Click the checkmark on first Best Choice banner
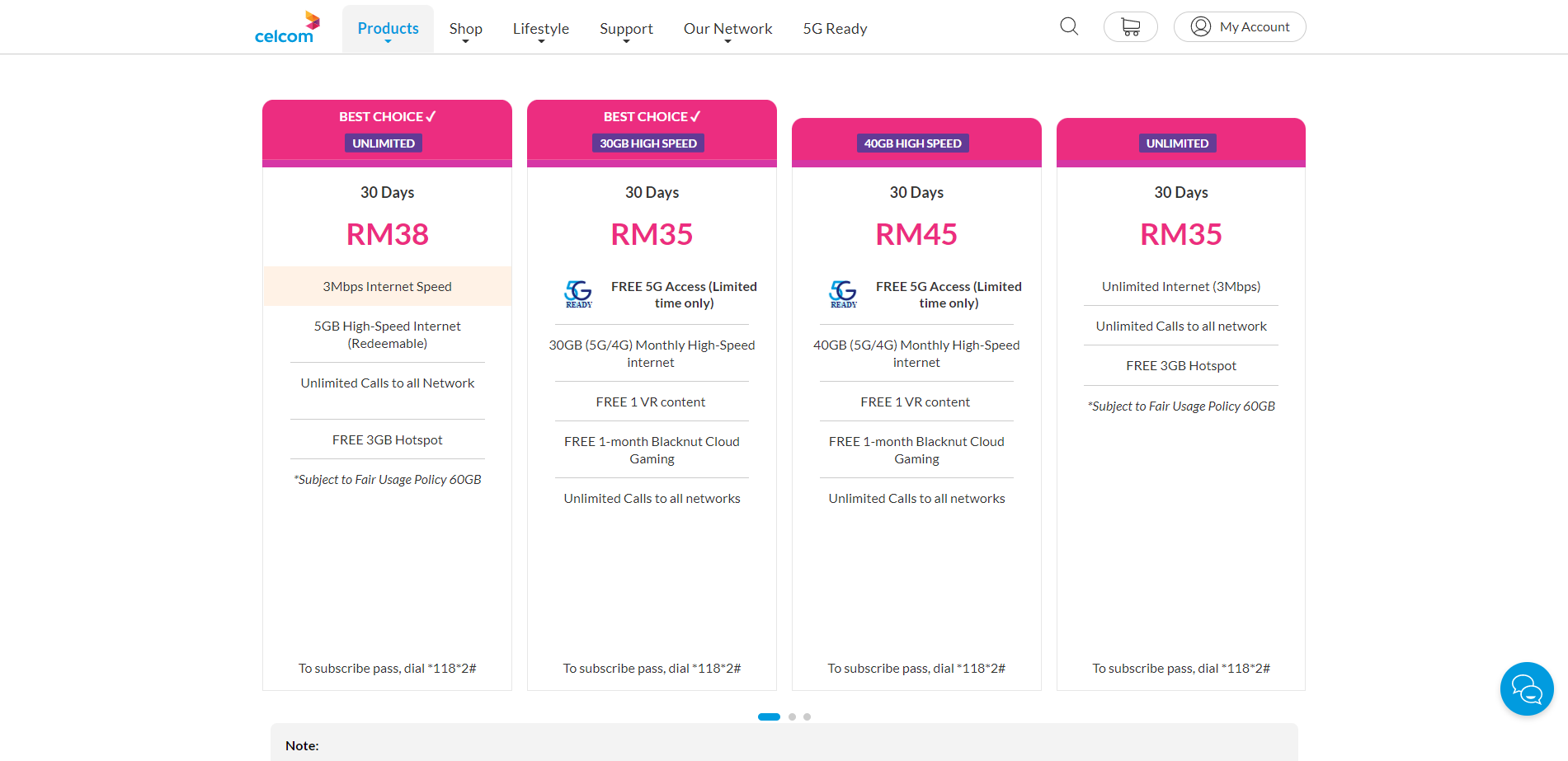This screenshot has height=761, width=1568. [x=429, y=116]
